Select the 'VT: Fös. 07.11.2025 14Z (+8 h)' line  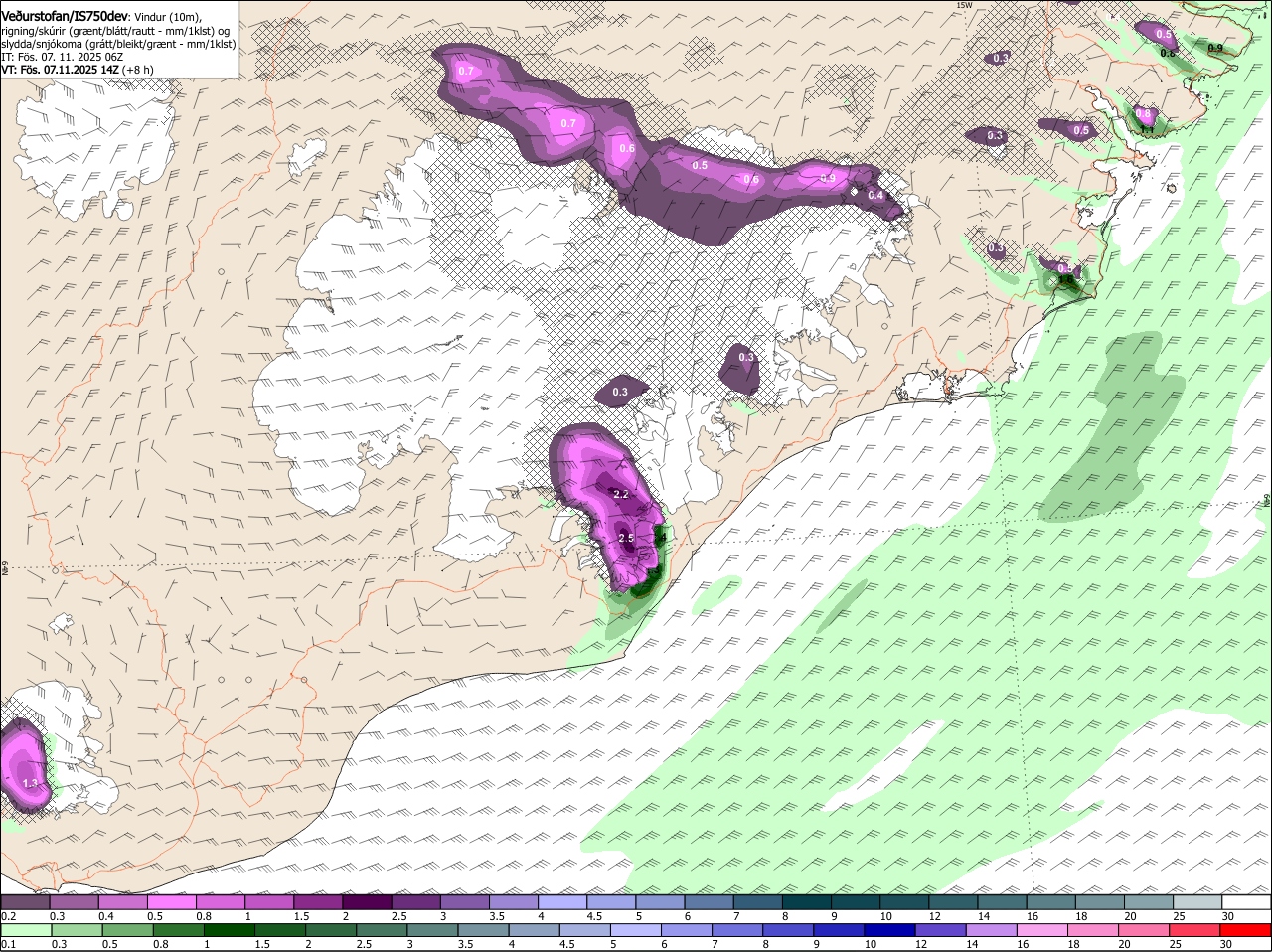[78, 70]
